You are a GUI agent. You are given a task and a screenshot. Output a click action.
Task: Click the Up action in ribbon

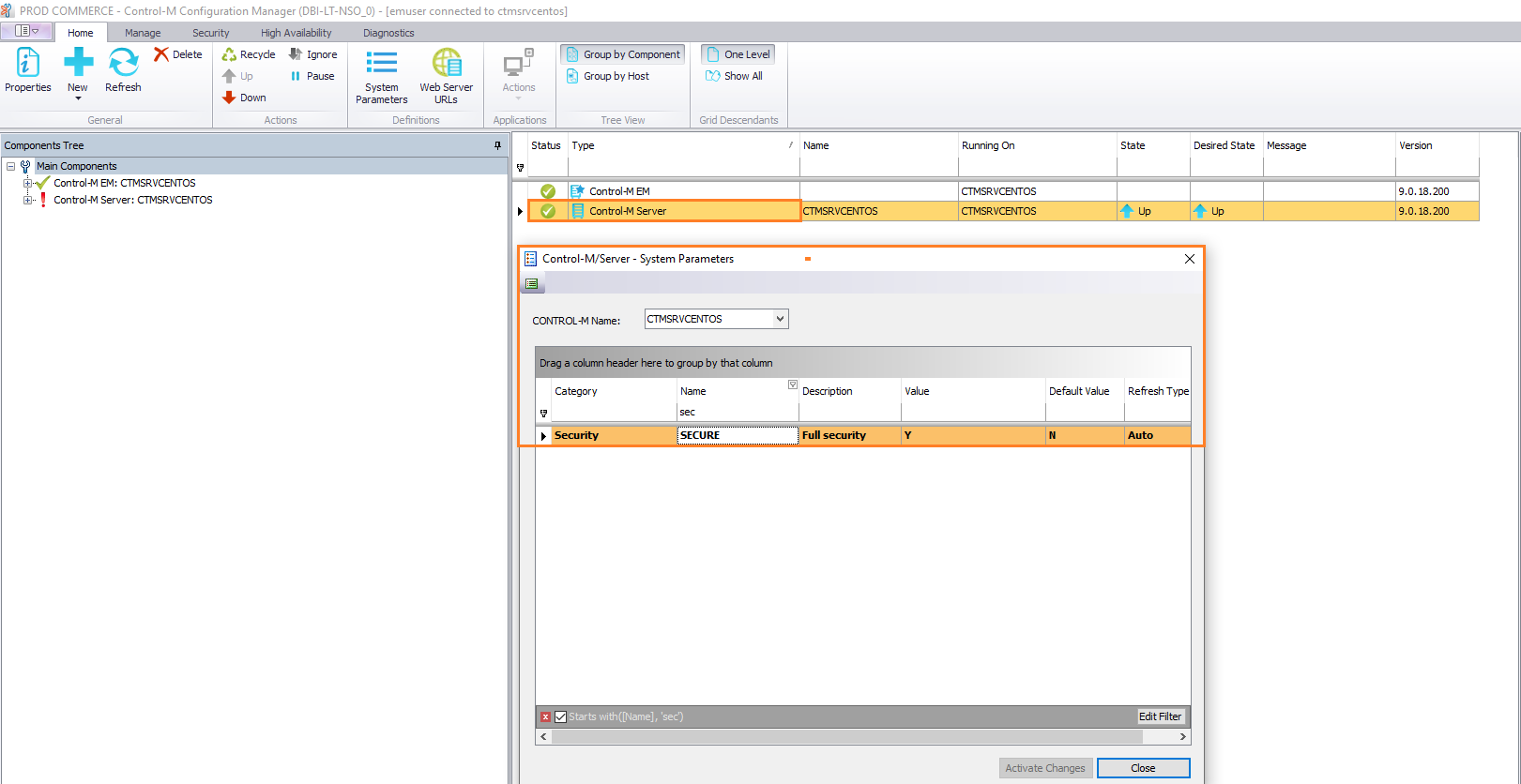(238, 76)
